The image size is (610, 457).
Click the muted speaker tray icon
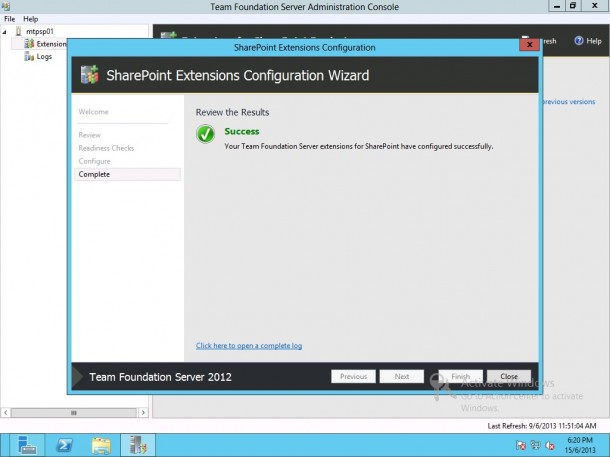[550, 445]
